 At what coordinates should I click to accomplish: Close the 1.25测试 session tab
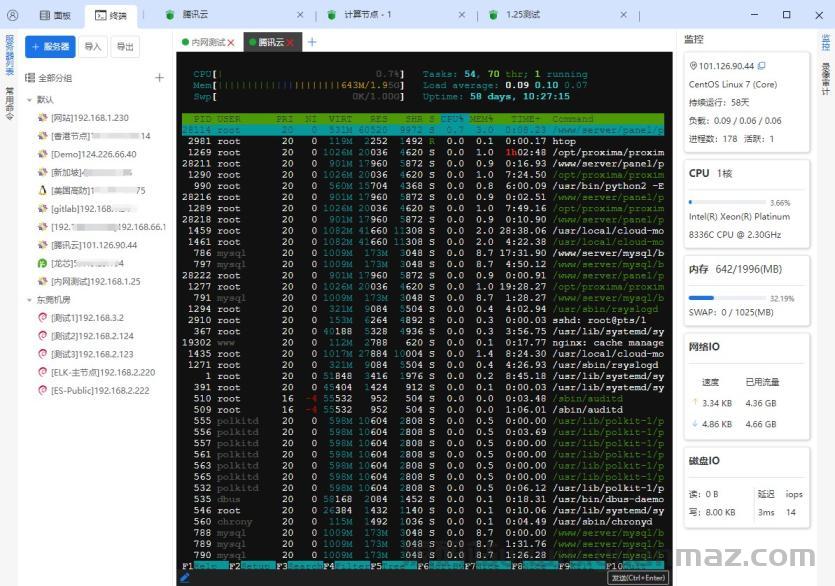[623, 15]
